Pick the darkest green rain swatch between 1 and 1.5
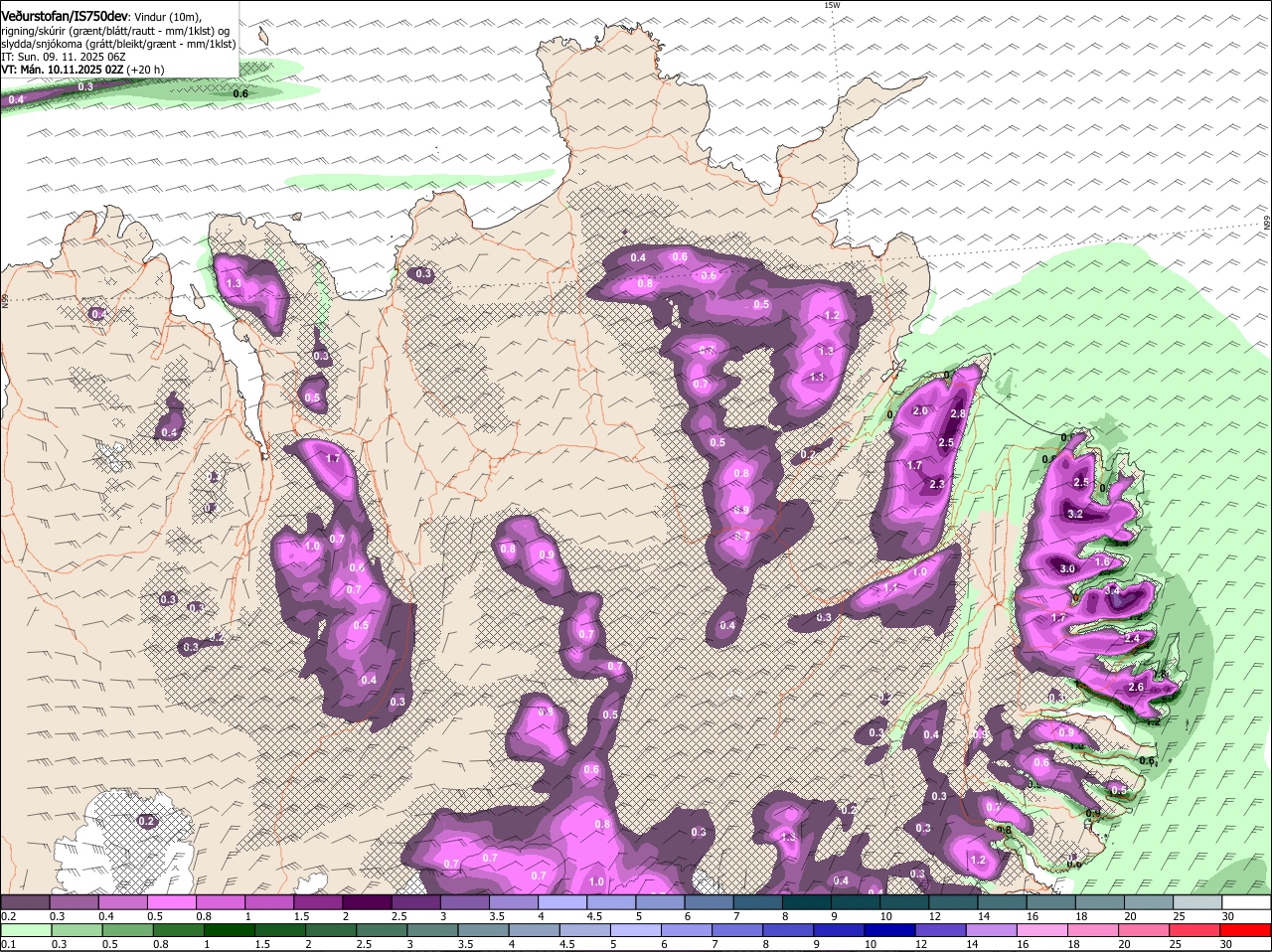The height and width of the screenshot is (952, 1272). (x=231, y=930)
